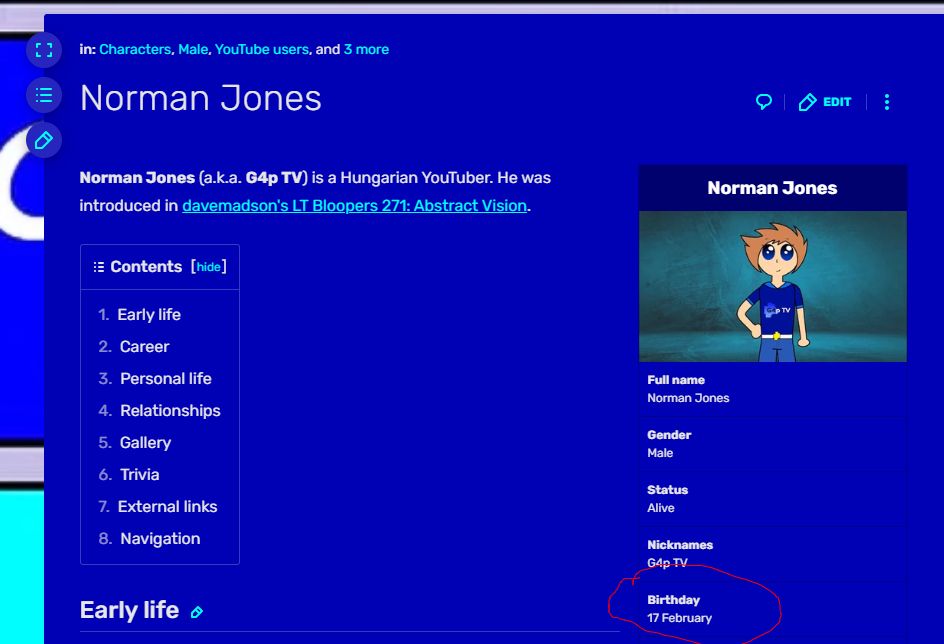Screen dimensions: 944x644
Task: Open page comments speech bubble icon
Action: point(763,102)
